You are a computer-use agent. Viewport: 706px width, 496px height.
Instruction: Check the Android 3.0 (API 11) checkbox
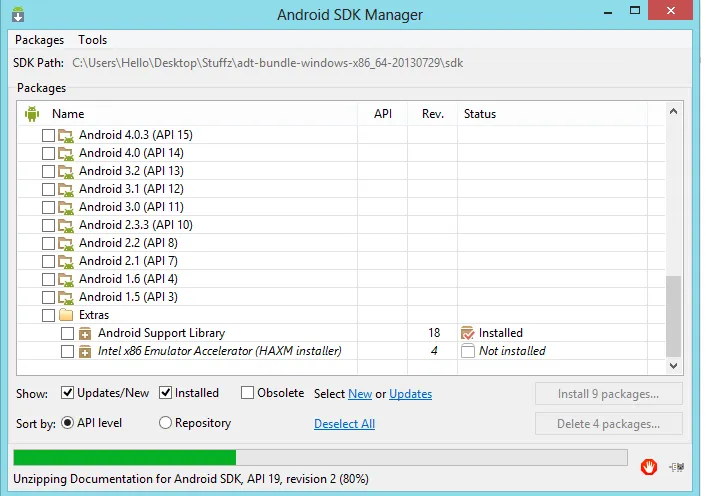(x=48, y=207)
